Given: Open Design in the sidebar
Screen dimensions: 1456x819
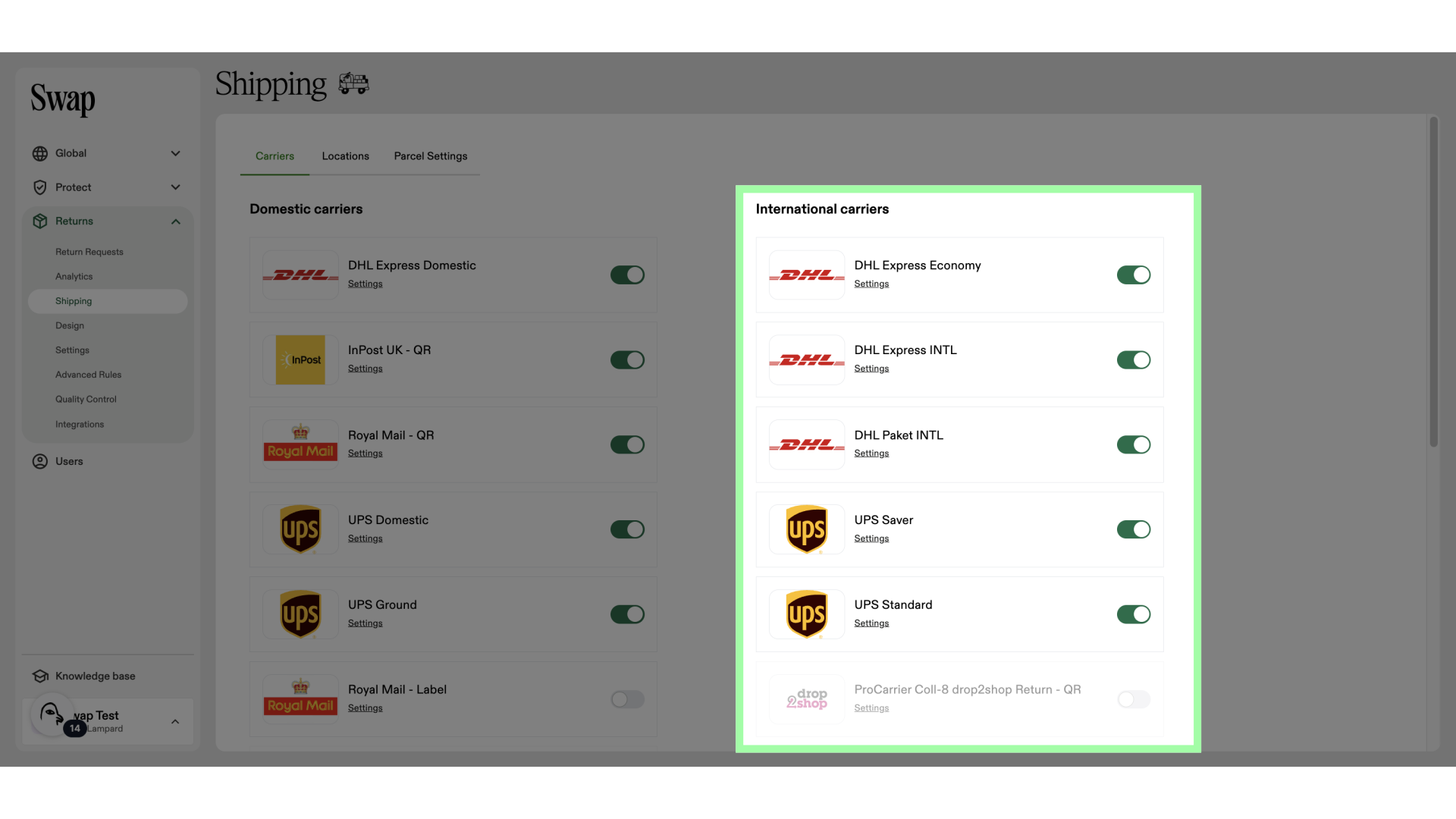Looking at the screenshot, I should tap(70, 325).
